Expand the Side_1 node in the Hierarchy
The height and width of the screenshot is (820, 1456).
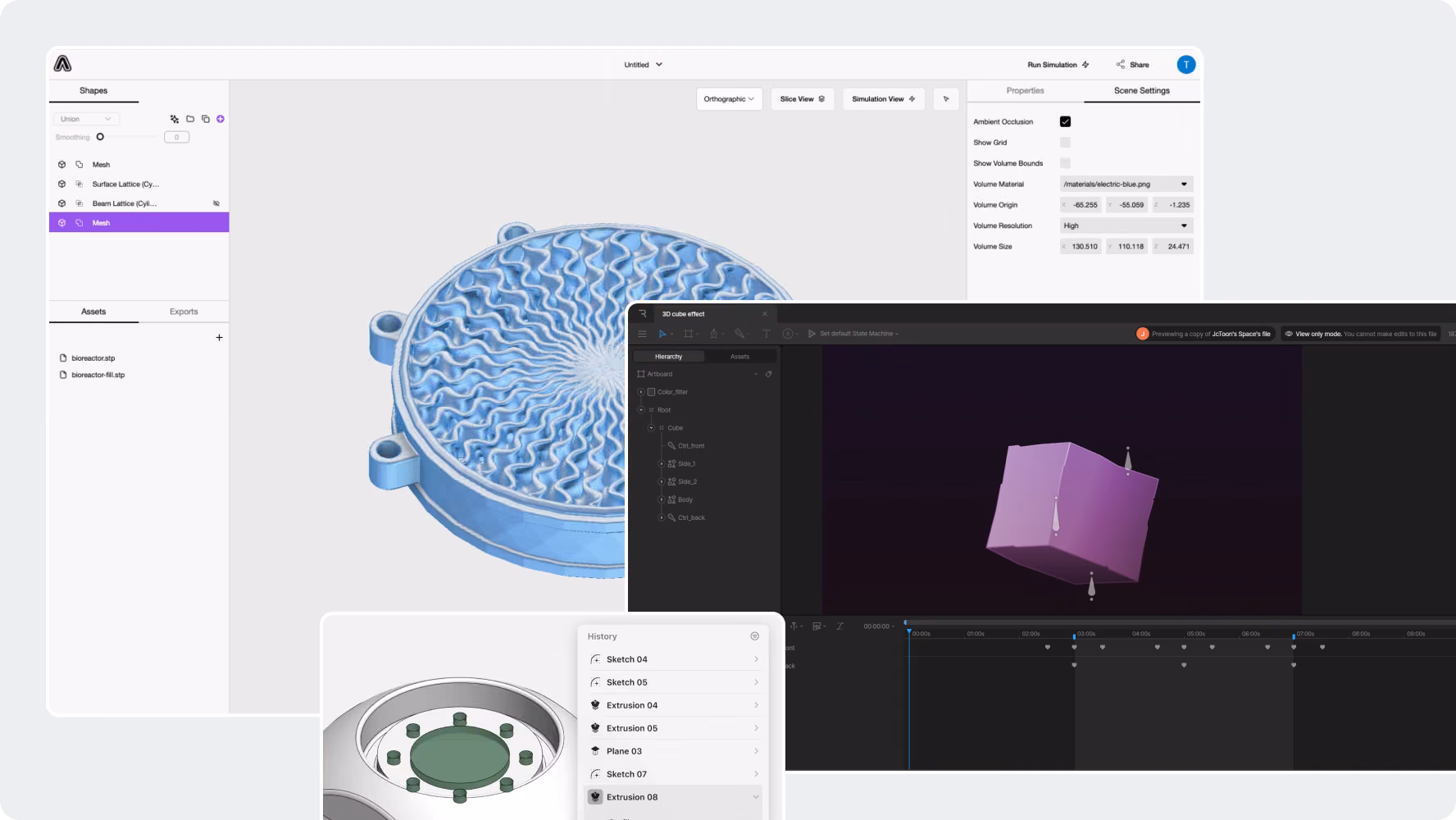coord(661,464)
